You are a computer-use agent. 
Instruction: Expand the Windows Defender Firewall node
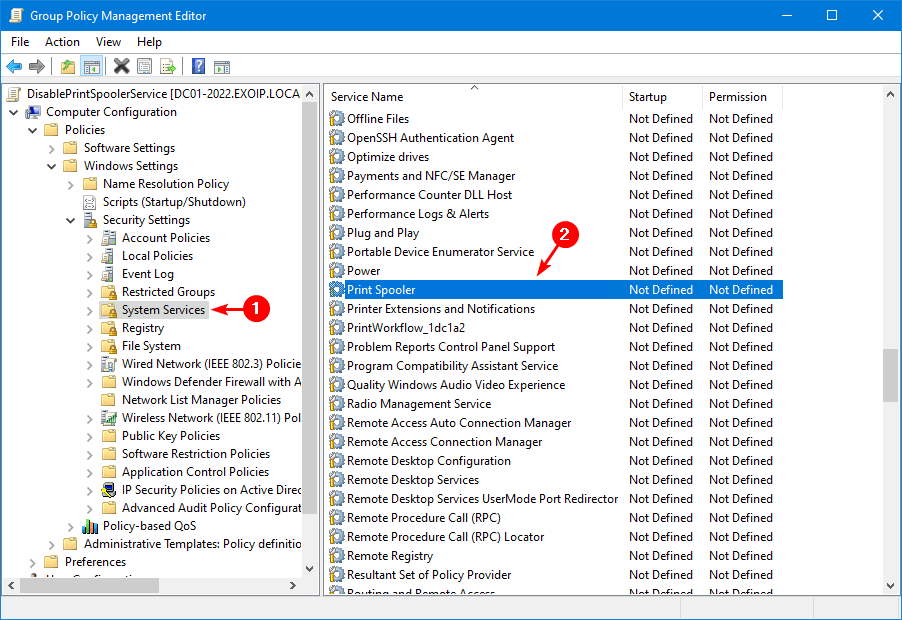(90, 382)
